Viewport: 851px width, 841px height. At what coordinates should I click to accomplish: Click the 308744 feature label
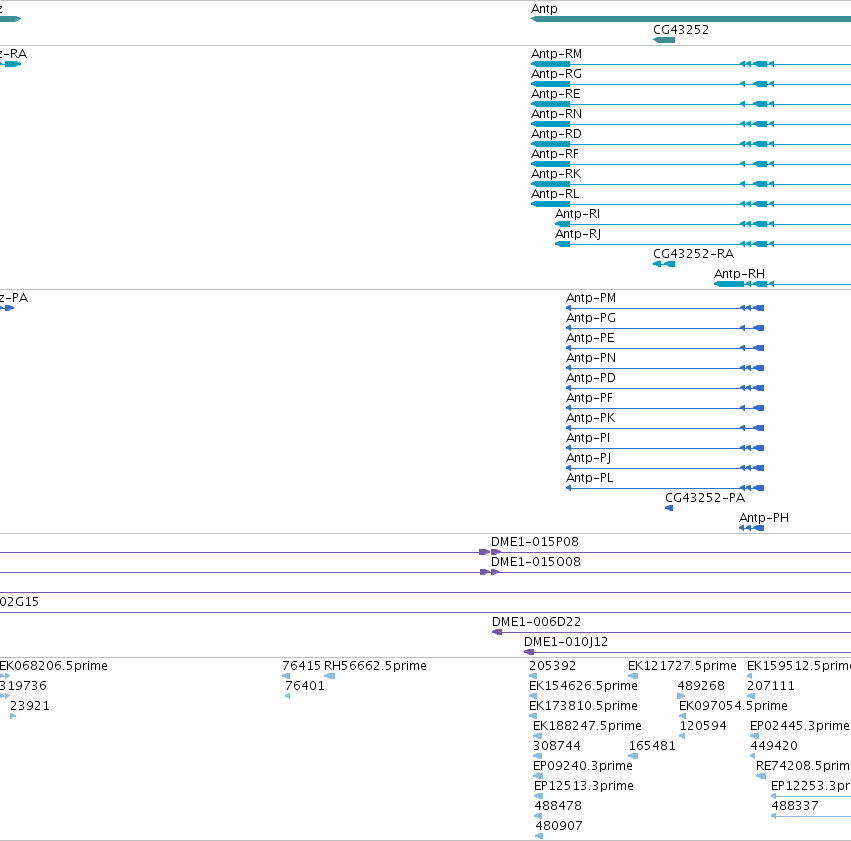tap(557, 746)
